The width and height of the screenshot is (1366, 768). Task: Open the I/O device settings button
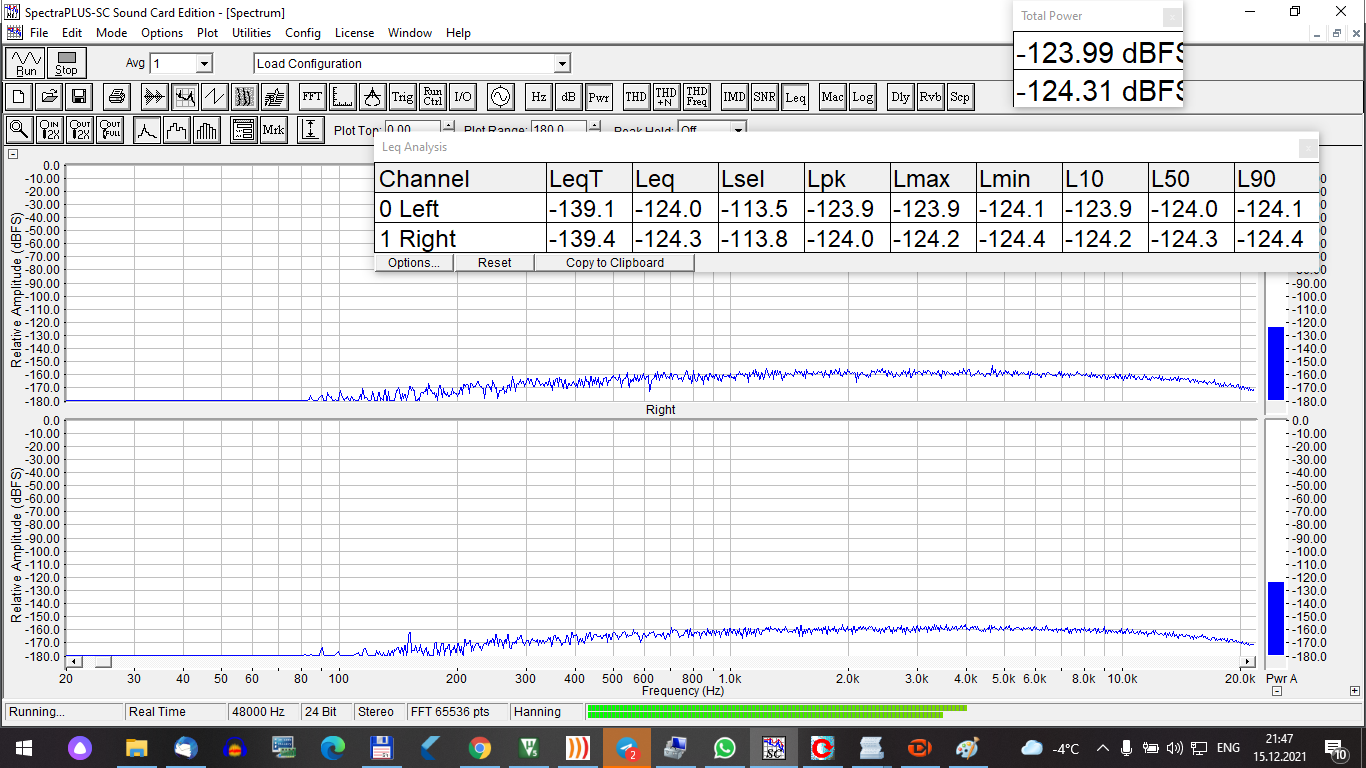click(462, 97)
